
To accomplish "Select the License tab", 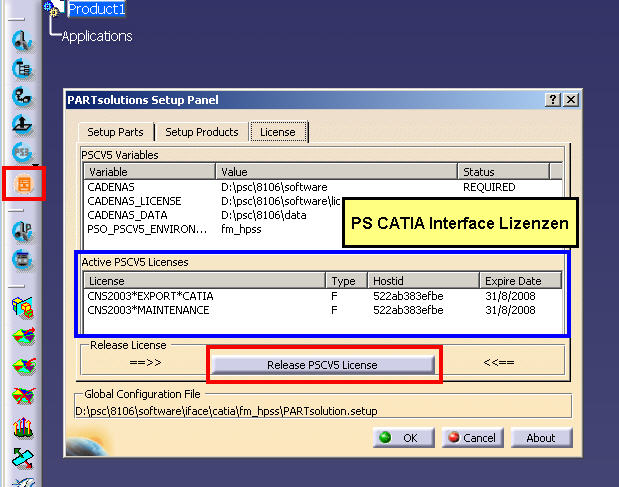I will pyautogui.click(x=278, y=132).
